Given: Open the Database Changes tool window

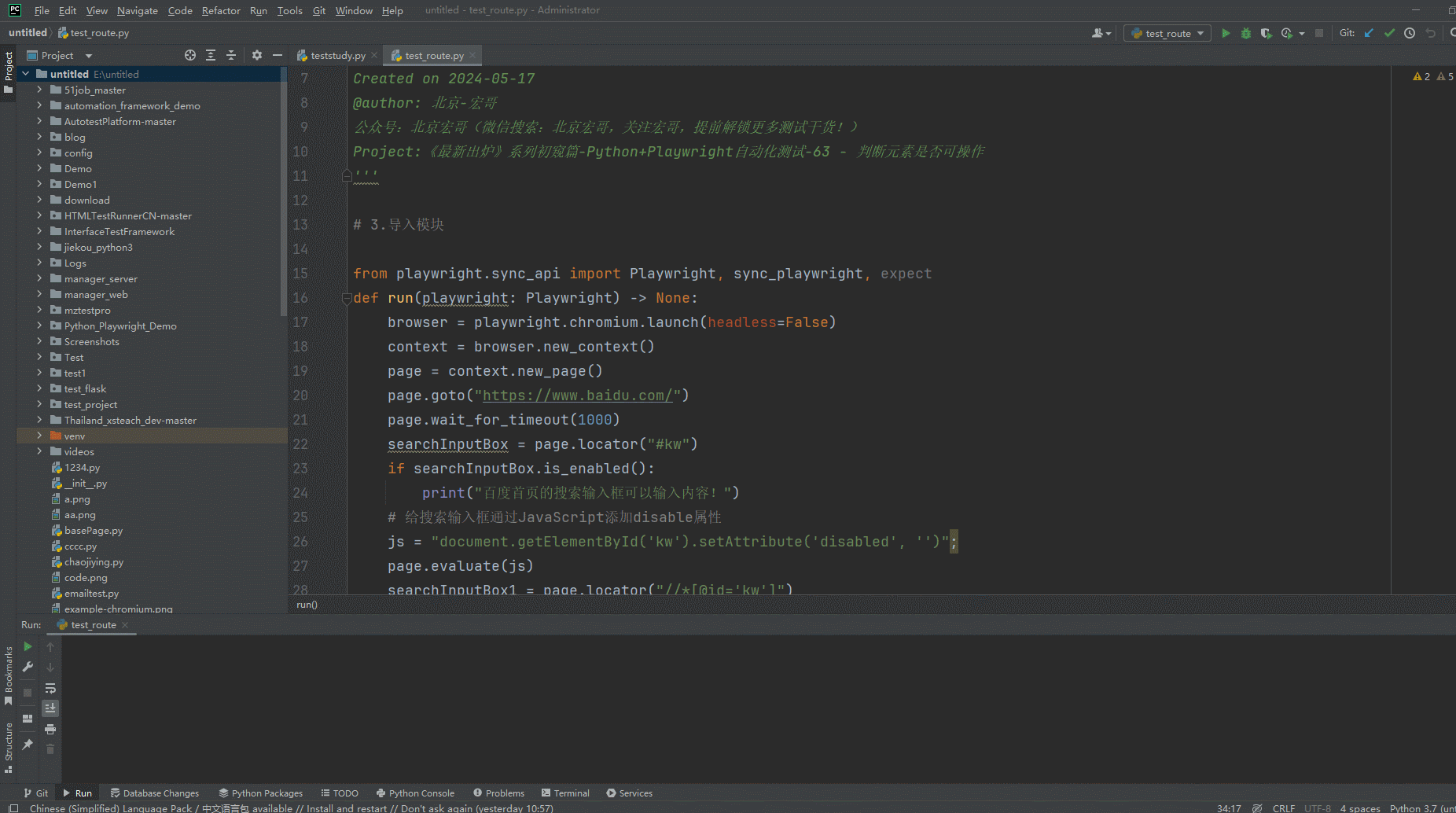Looking at the screenshot, I should click(x=155, y=793).
